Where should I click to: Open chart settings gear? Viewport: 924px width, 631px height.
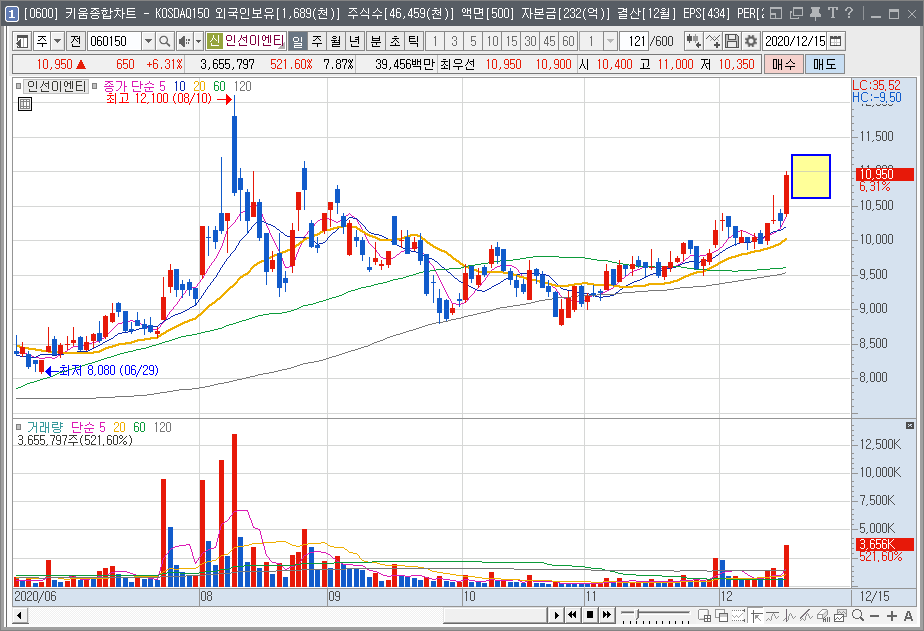point(751,41)
